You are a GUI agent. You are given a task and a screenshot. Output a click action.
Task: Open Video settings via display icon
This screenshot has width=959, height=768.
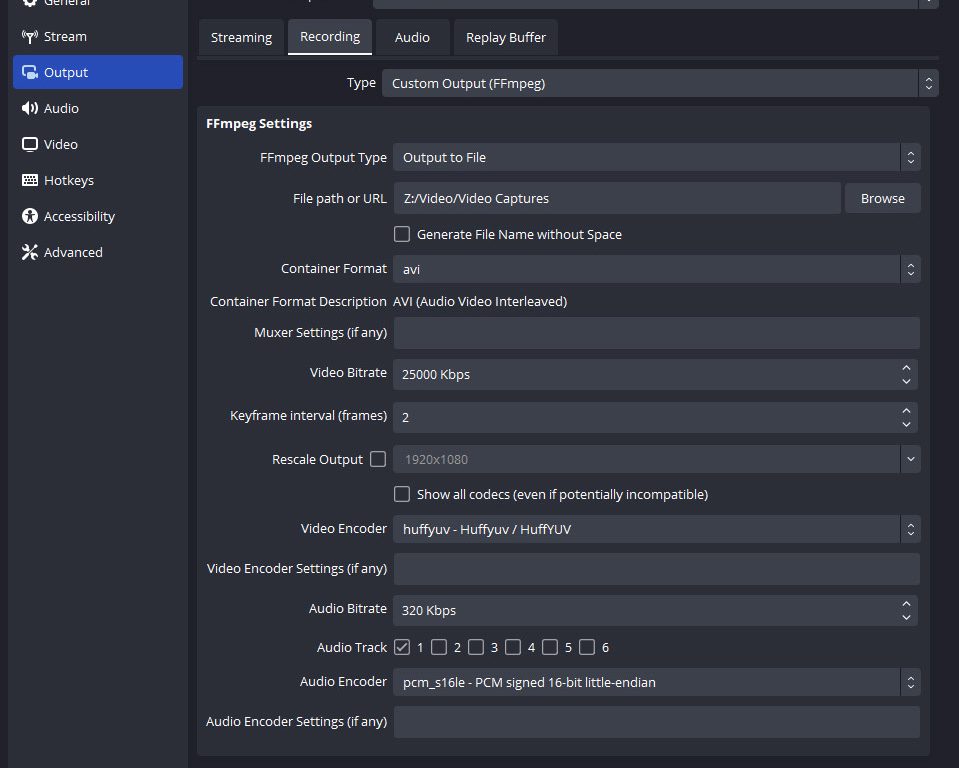coord(29,145)
